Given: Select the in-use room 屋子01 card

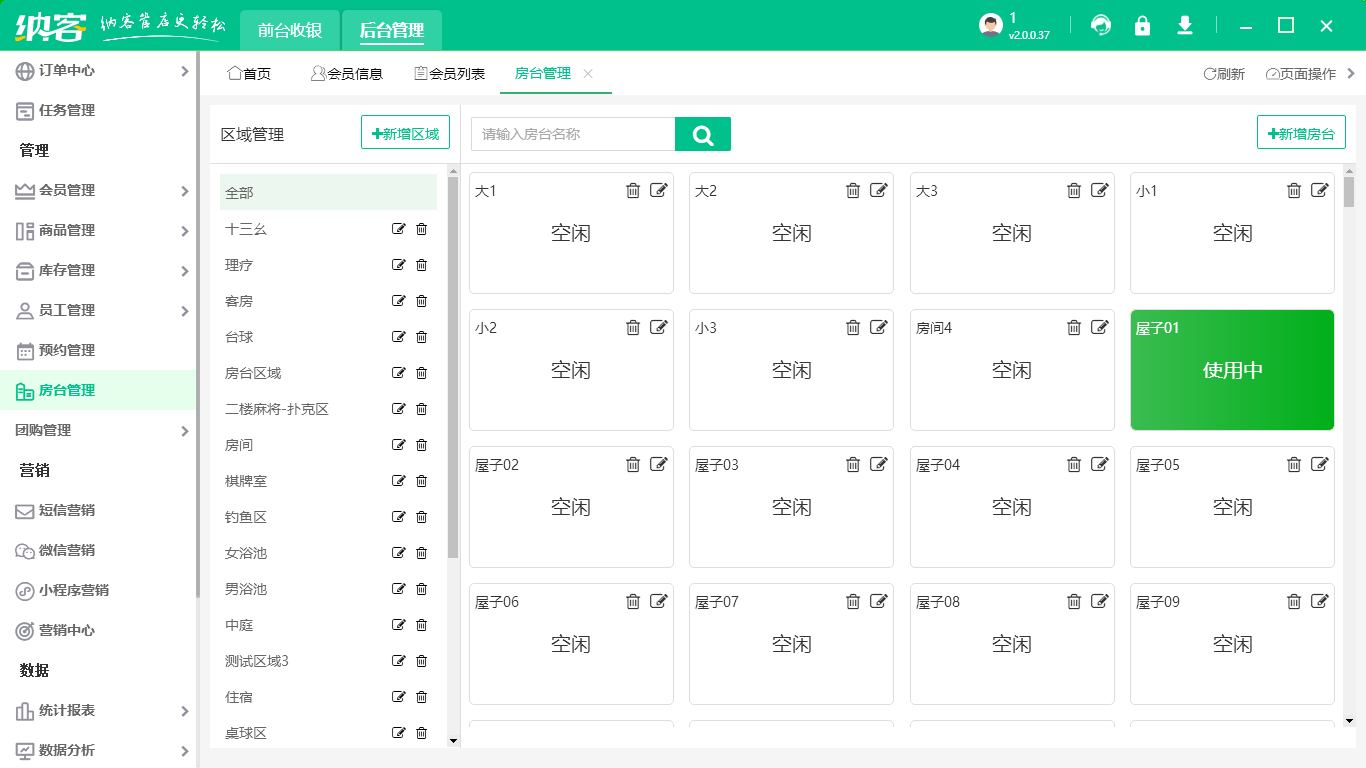Looking at the screenshot, I should (x=1232, y=370).
